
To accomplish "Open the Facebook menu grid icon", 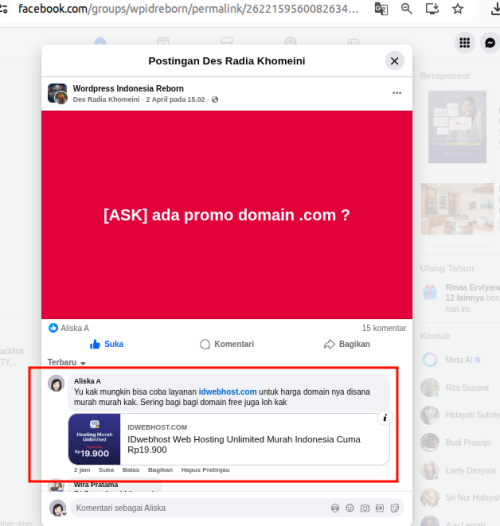I will pos(465,43).
